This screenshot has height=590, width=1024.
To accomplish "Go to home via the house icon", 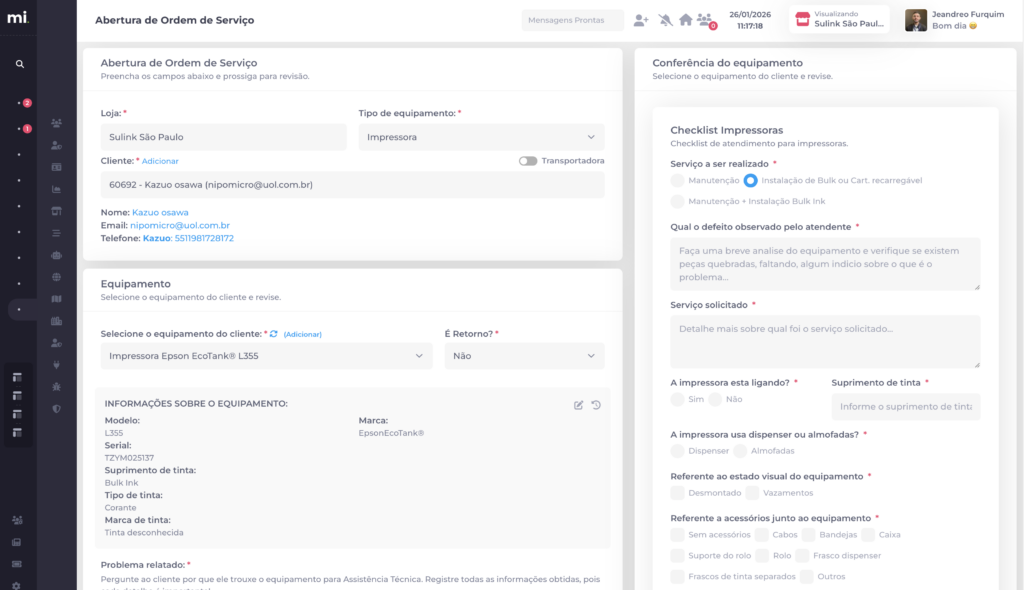I will tap(685, 20).
